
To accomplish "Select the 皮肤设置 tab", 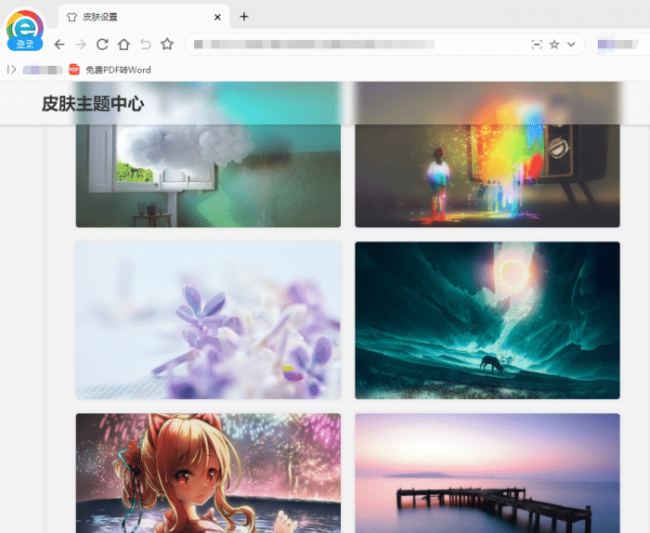I will [143, 17].
